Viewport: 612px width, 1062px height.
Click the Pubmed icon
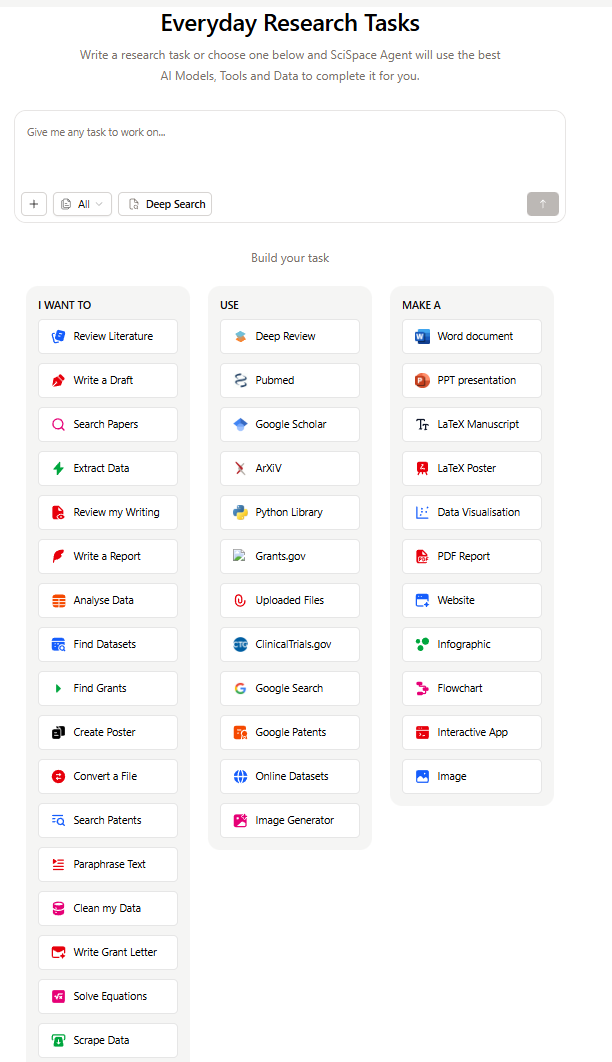coord(240,381)
